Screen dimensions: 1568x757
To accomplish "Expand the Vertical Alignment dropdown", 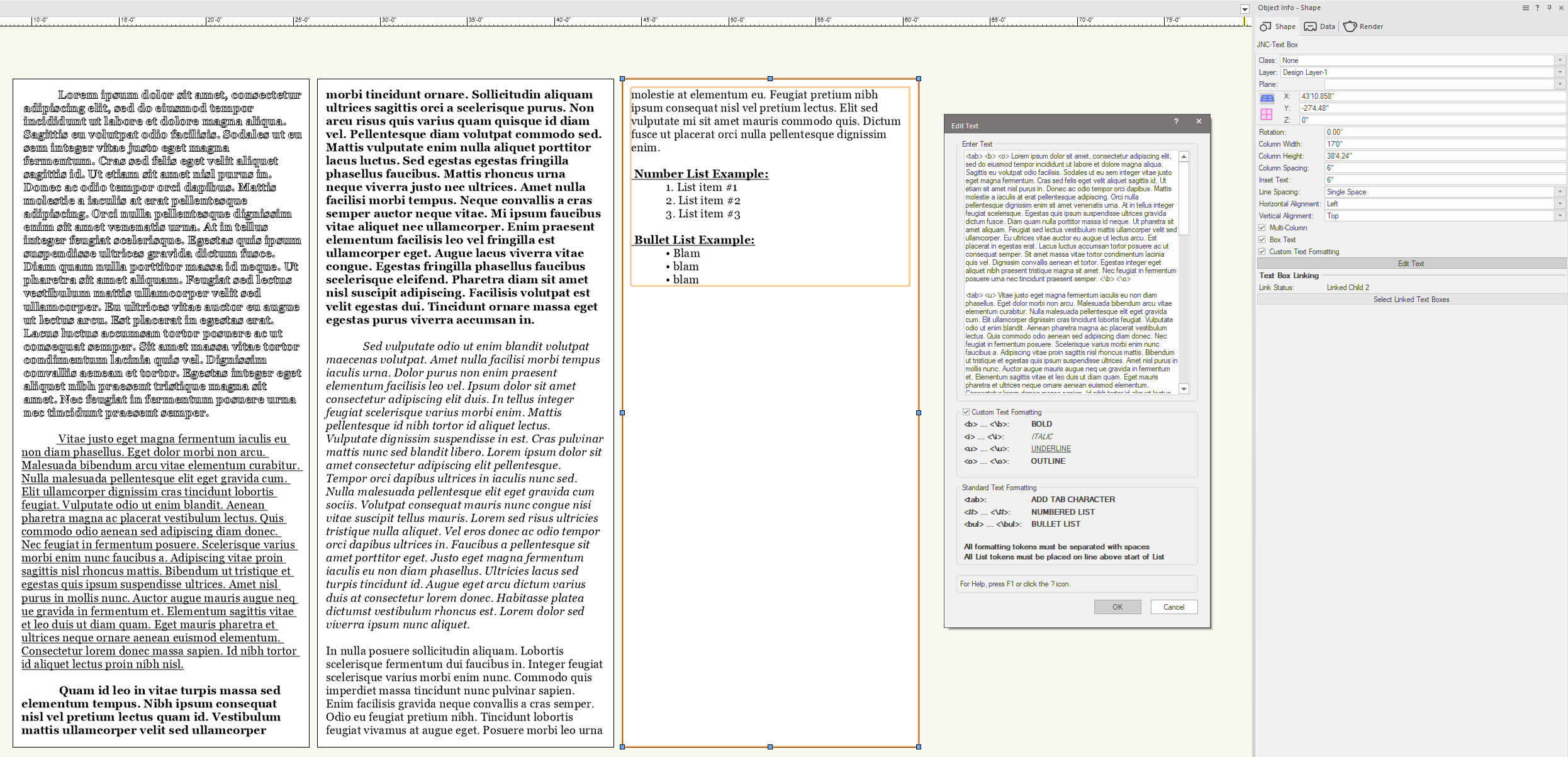I will tap(1560, 215).
